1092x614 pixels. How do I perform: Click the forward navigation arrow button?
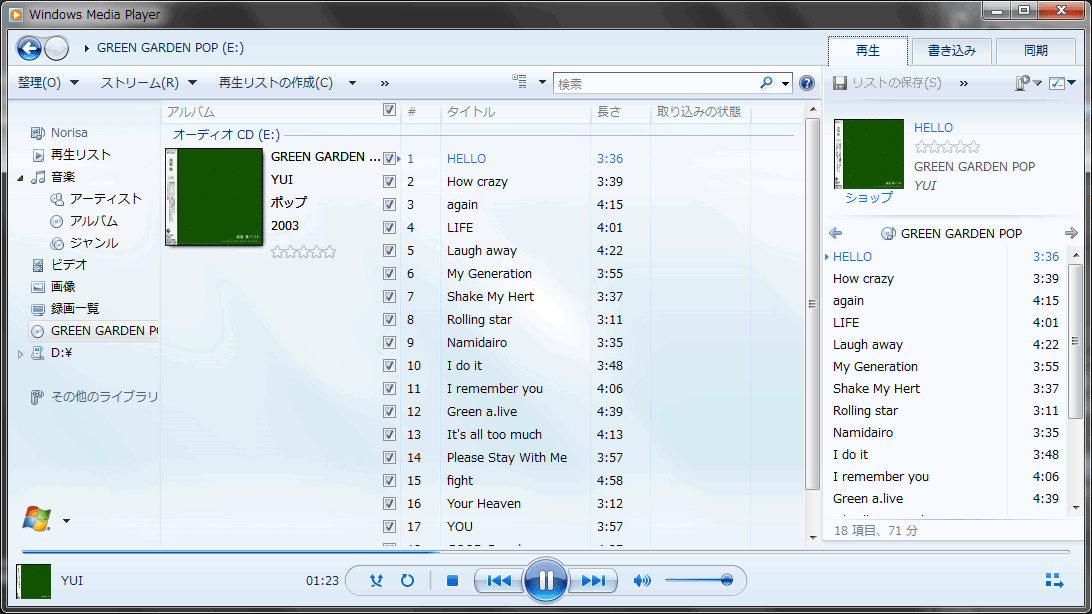(56, 48)
